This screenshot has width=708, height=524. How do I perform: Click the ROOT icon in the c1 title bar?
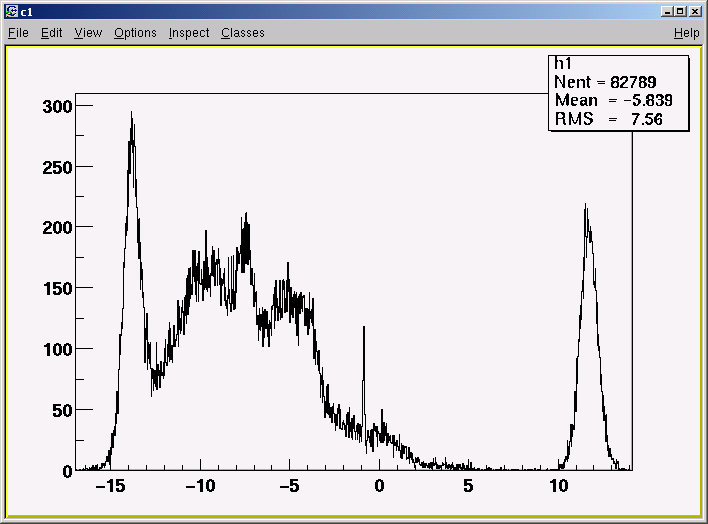(12, 11)
